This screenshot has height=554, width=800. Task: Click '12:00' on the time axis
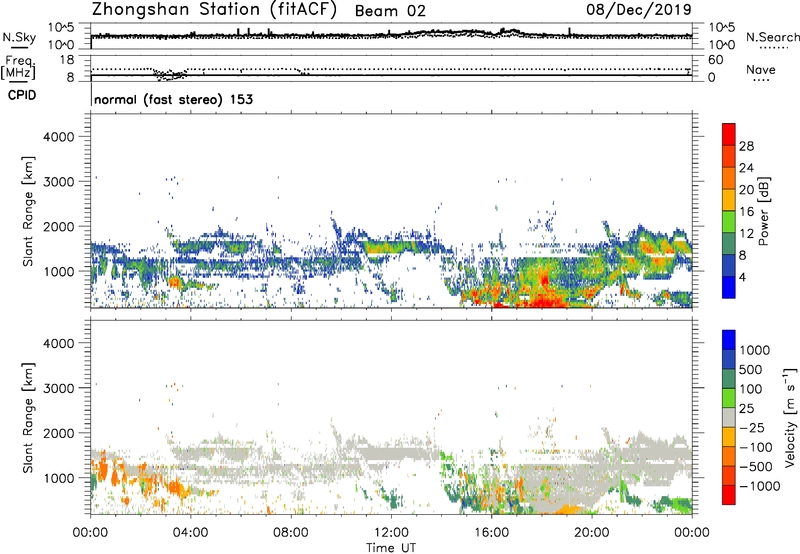[x=391, y=533]
